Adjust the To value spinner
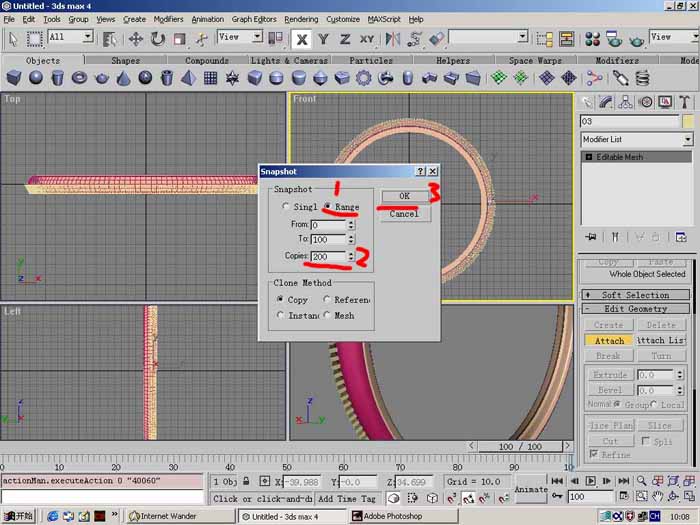Image resolution: width=700 pixels, height=525 pixels. 351,239
